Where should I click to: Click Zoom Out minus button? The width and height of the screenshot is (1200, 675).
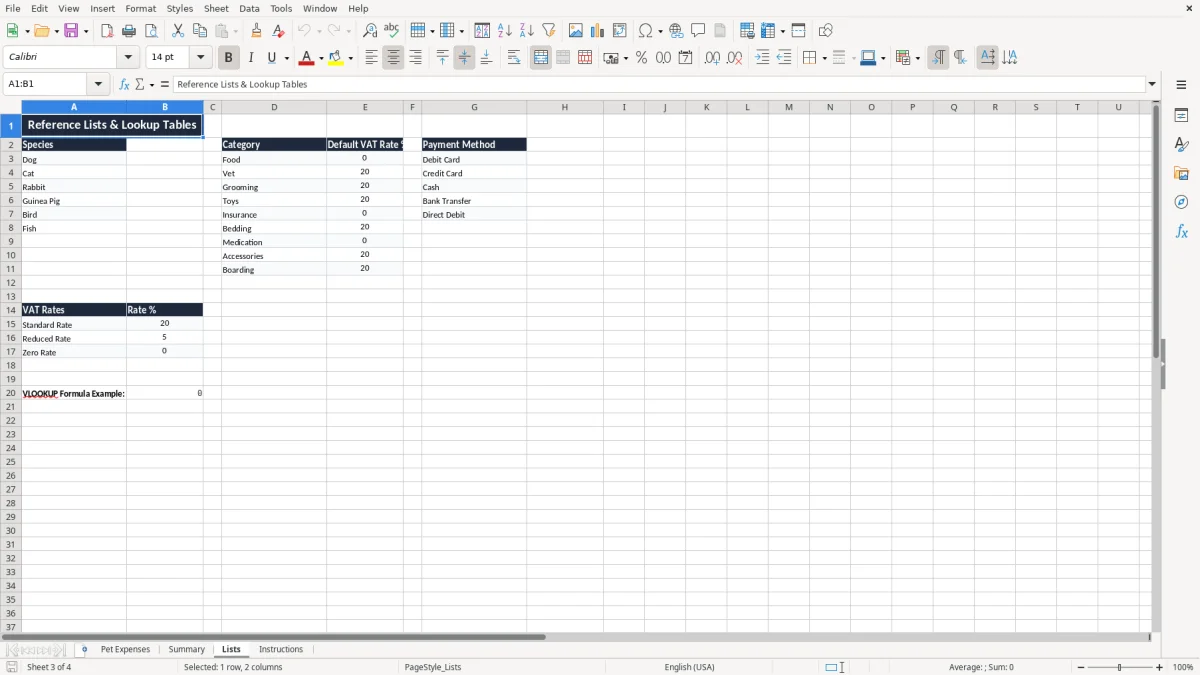(x=1081, y=667)
